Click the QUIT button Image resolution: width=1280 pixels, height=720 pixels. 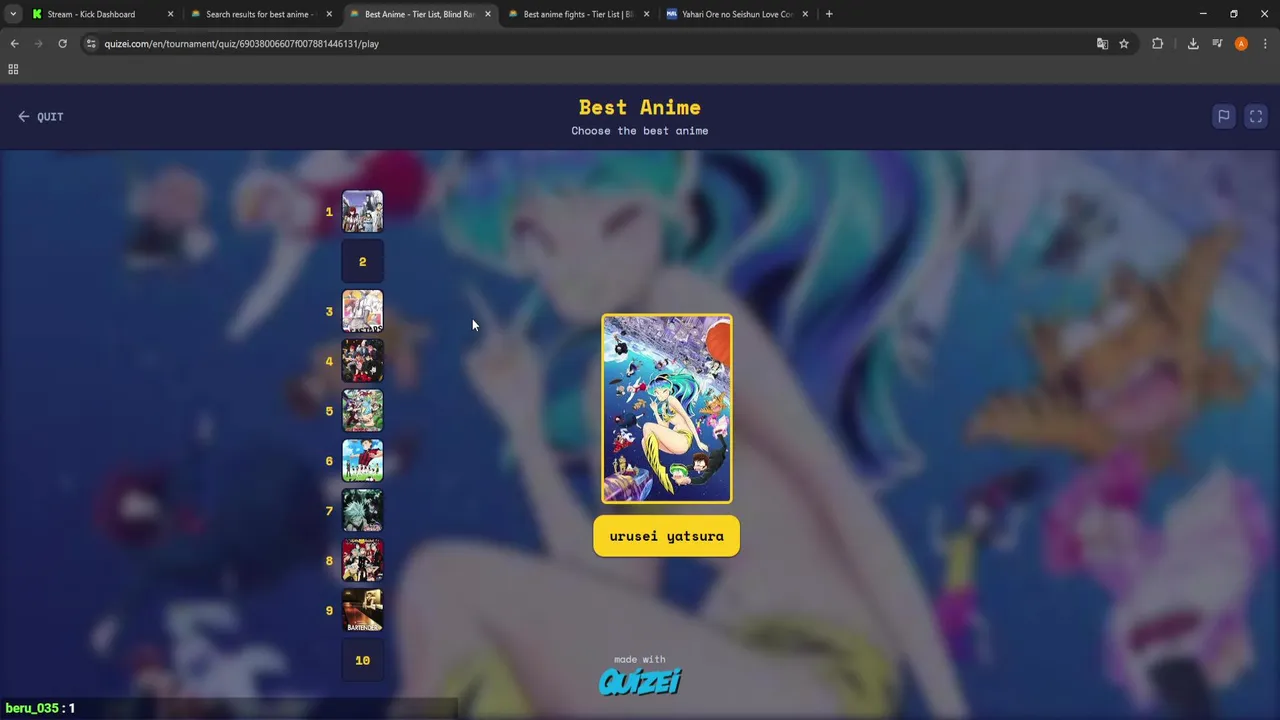tap(41, 116)
